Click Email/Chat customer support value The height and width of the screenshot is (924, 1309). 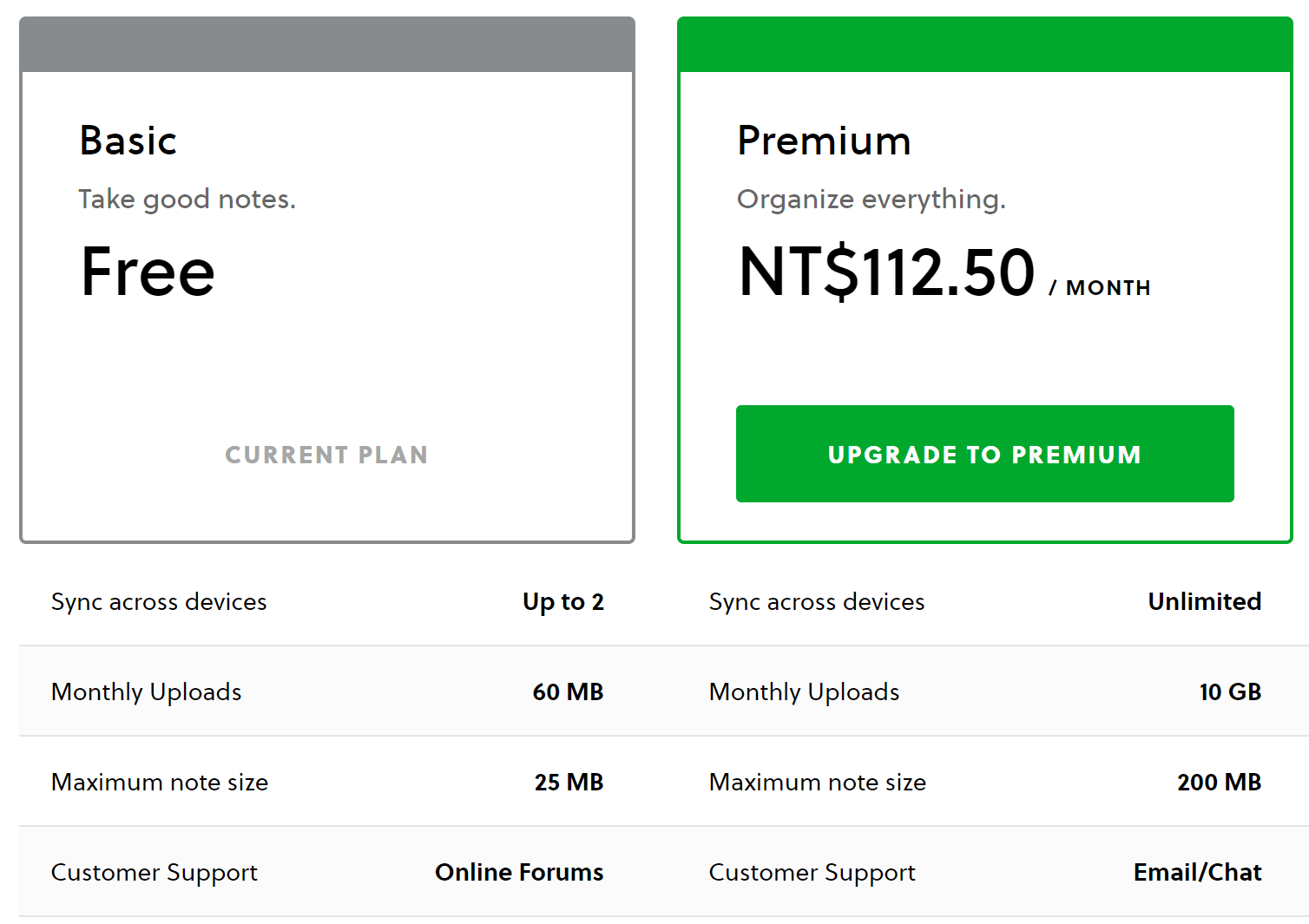point(1197,872)
